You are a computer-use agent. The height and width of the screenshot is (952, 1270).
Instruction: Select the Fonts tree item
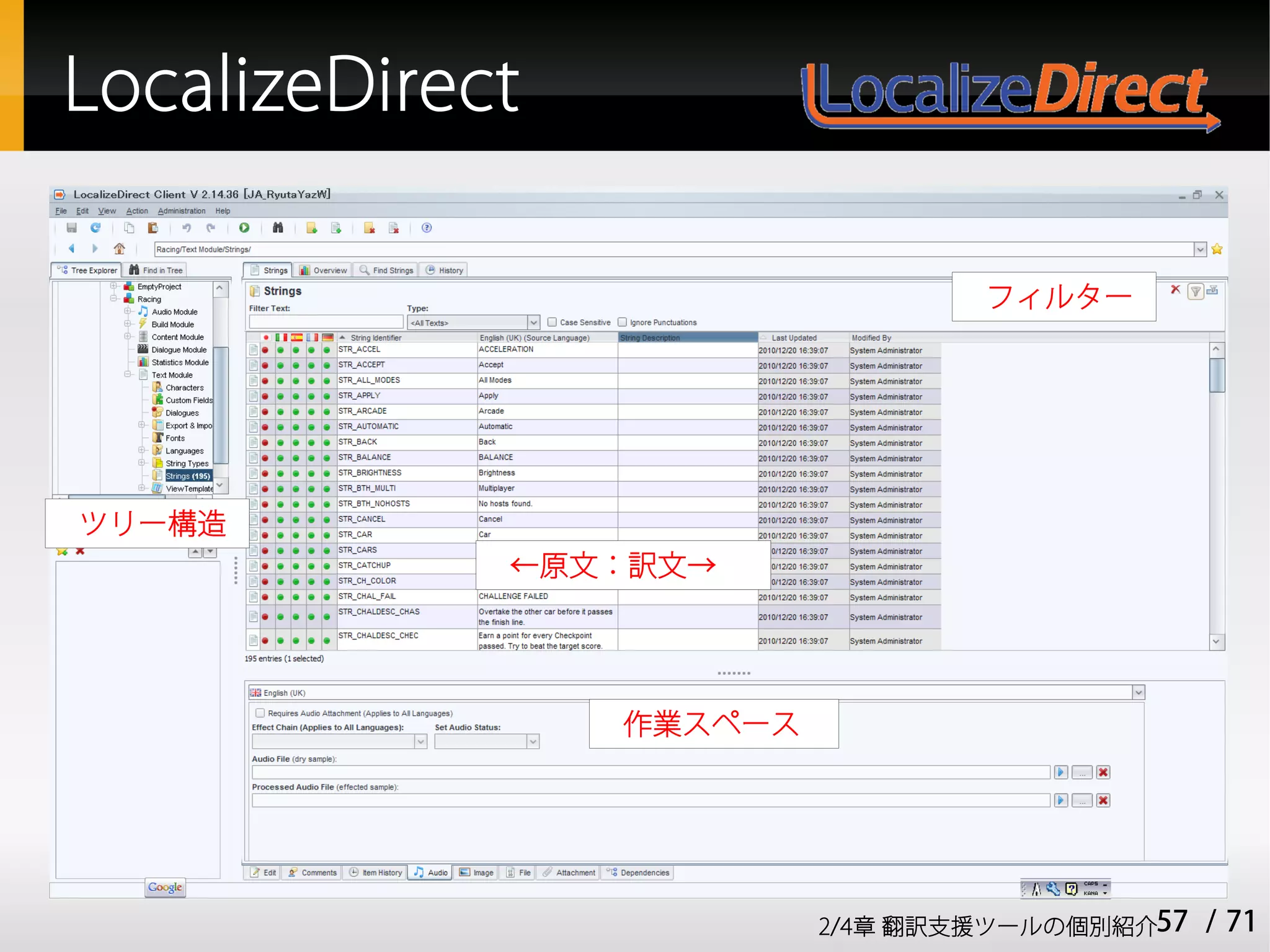175,438
